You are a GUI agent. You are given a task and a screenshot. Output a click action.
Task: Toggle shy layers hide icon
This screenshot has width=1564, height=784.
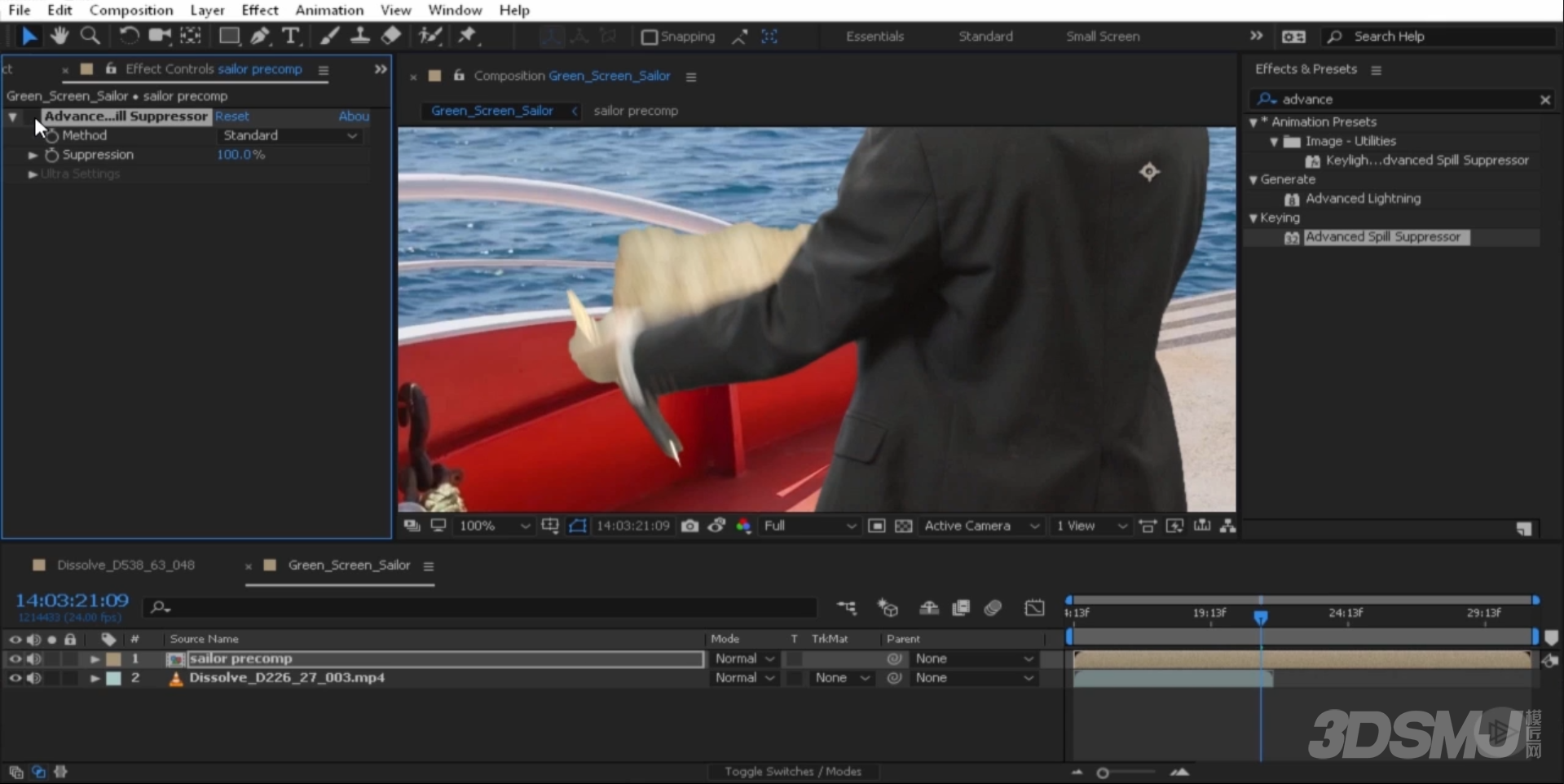coord(928,607)
